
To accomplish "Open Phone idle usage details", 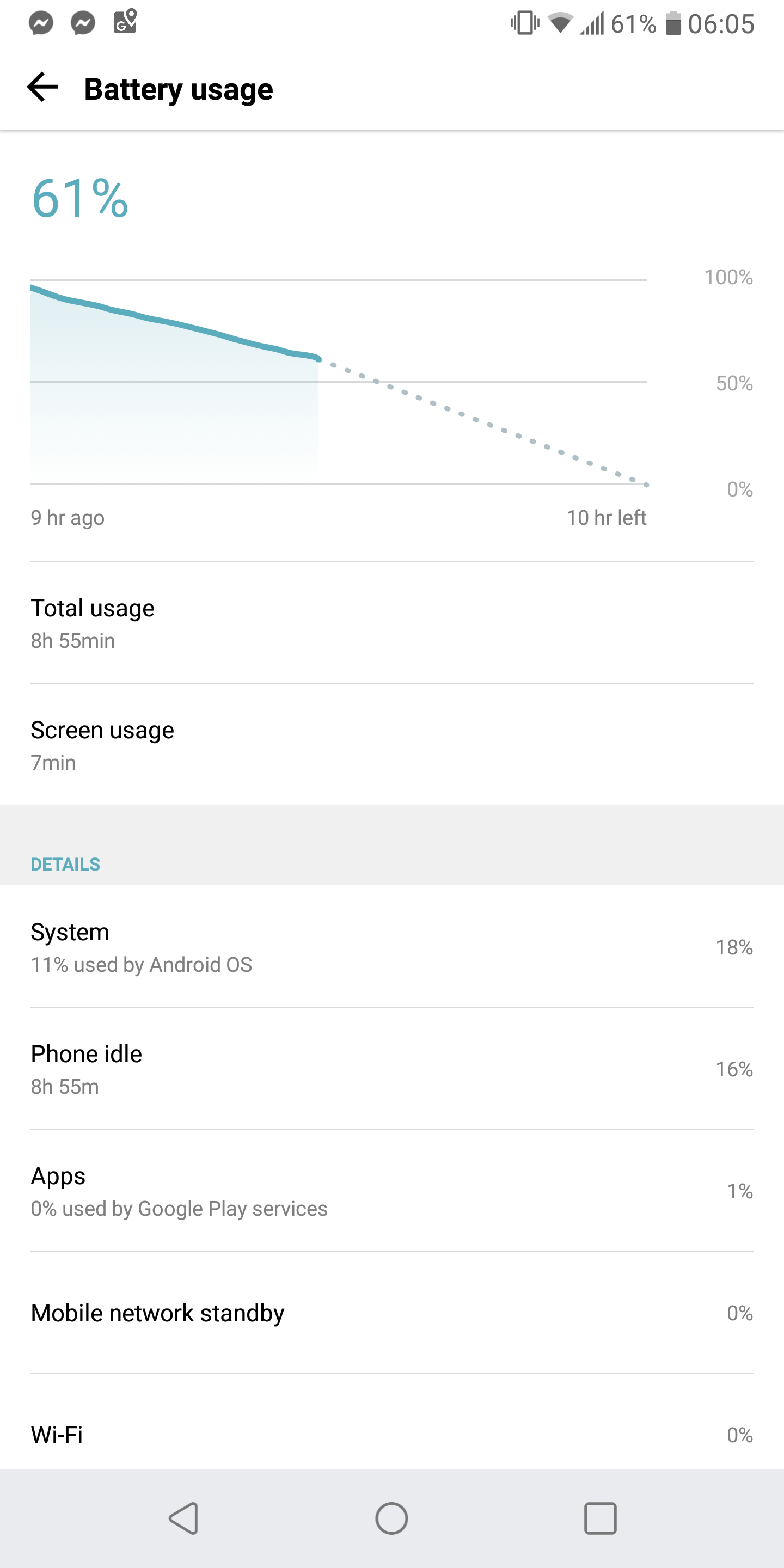I will point(392,1069).
